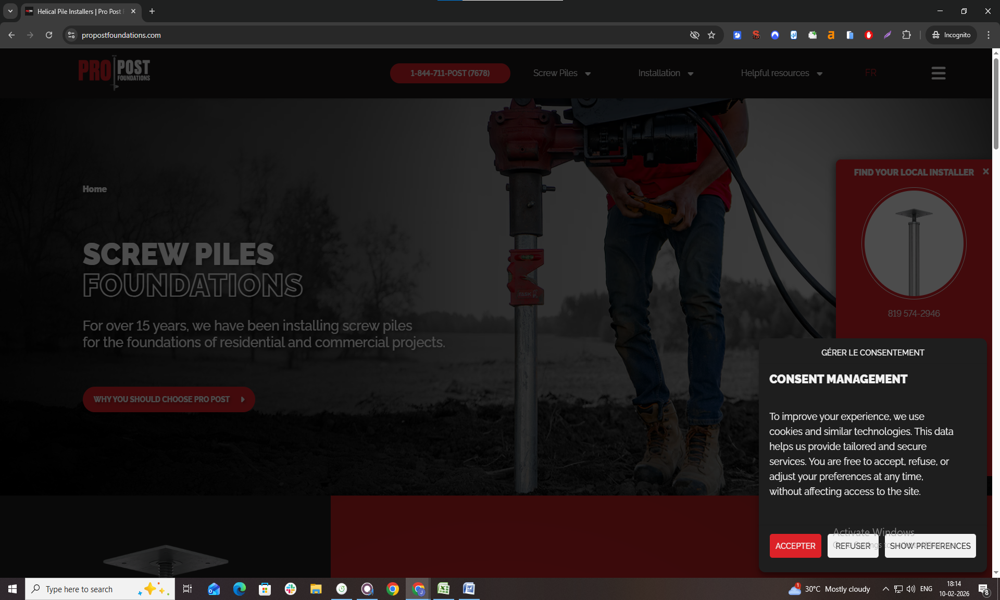Expand the Installation dropdown menu
The width and height of the screenshot is (1000, 600).
665,73
